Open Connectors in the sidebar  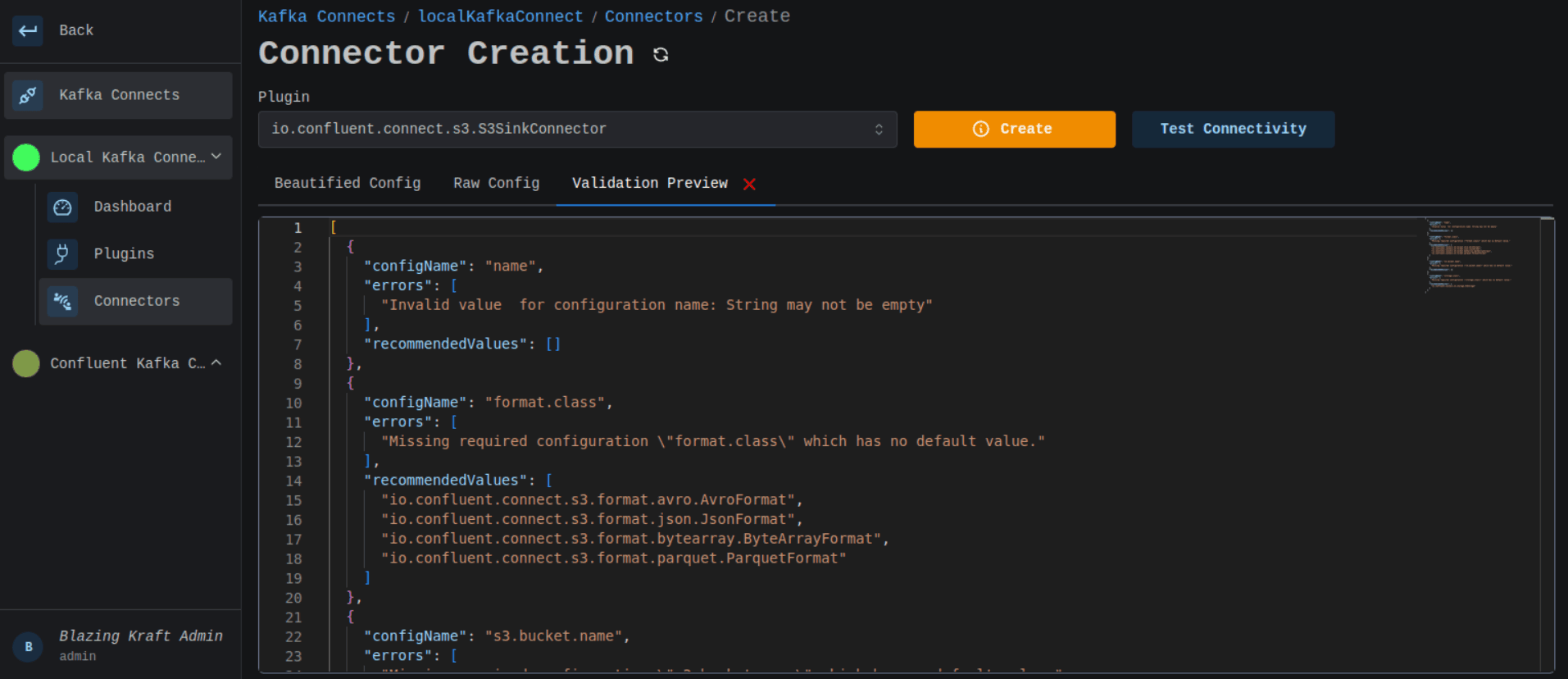(x=135, y=302)
